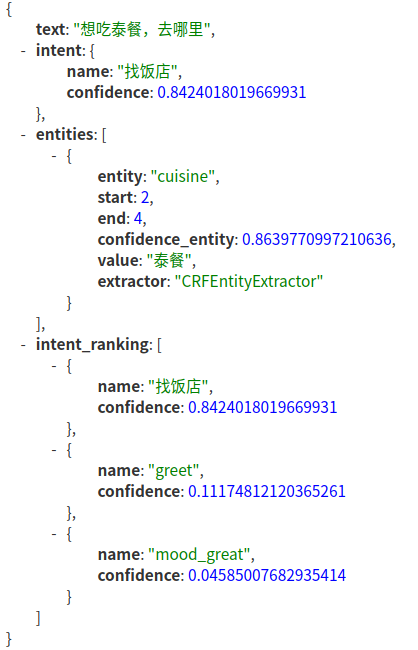Collapse the mood_great ranking object
The image size is (418, 650).
click(54, 534)
